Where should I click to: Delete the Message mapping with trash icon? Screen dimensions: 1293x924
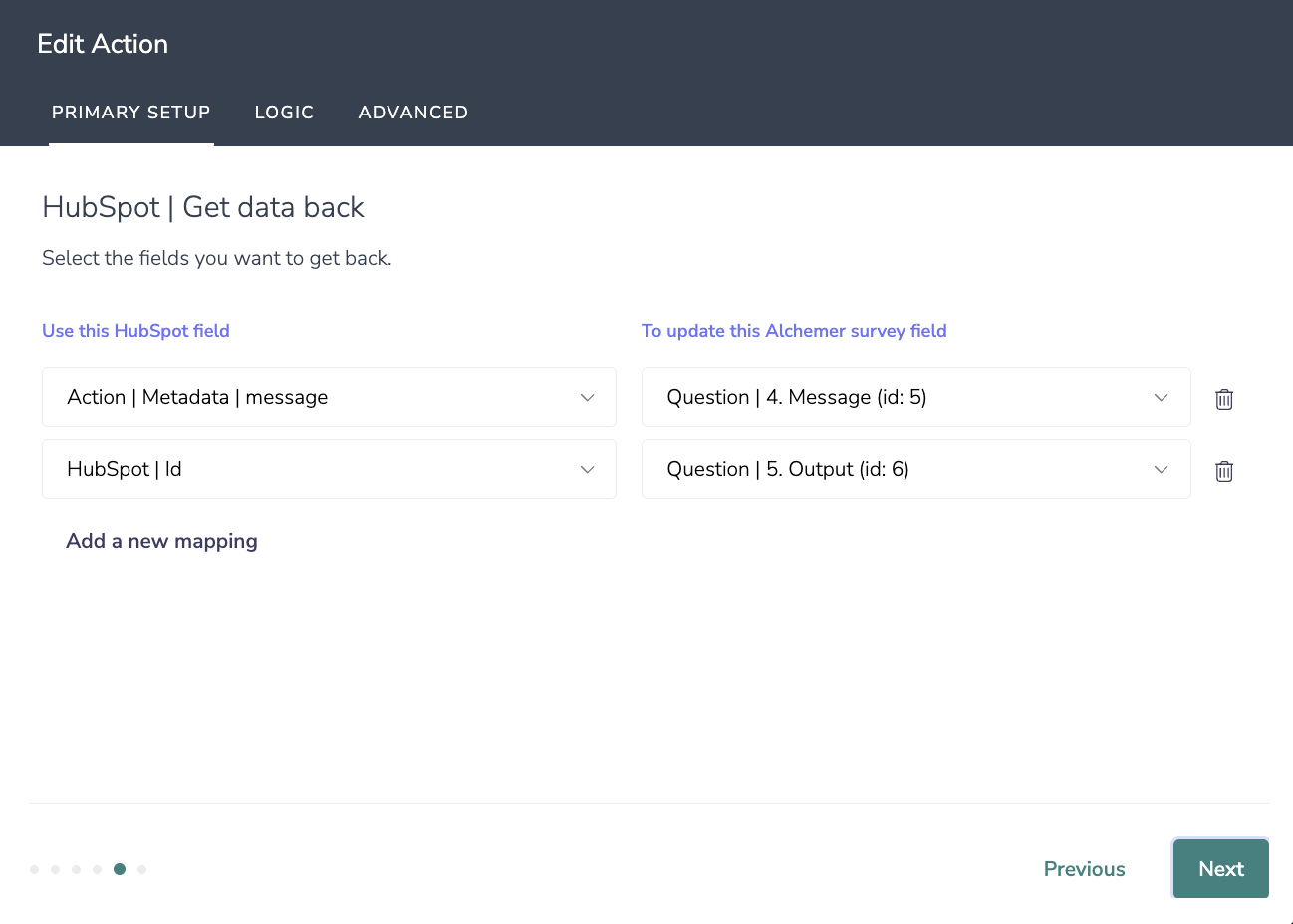pyautogui.click(x=1224, y=399)
